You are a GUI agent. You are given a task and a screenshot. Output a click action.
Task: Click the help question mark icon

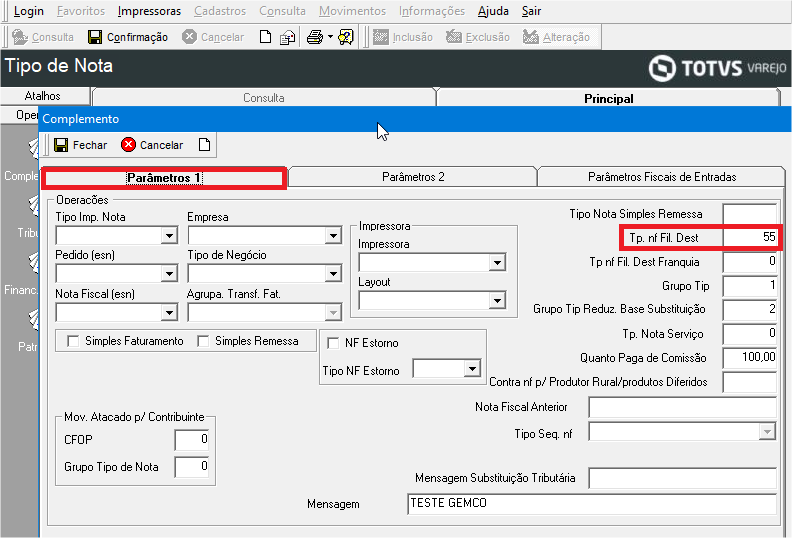(x=346, y=37)
